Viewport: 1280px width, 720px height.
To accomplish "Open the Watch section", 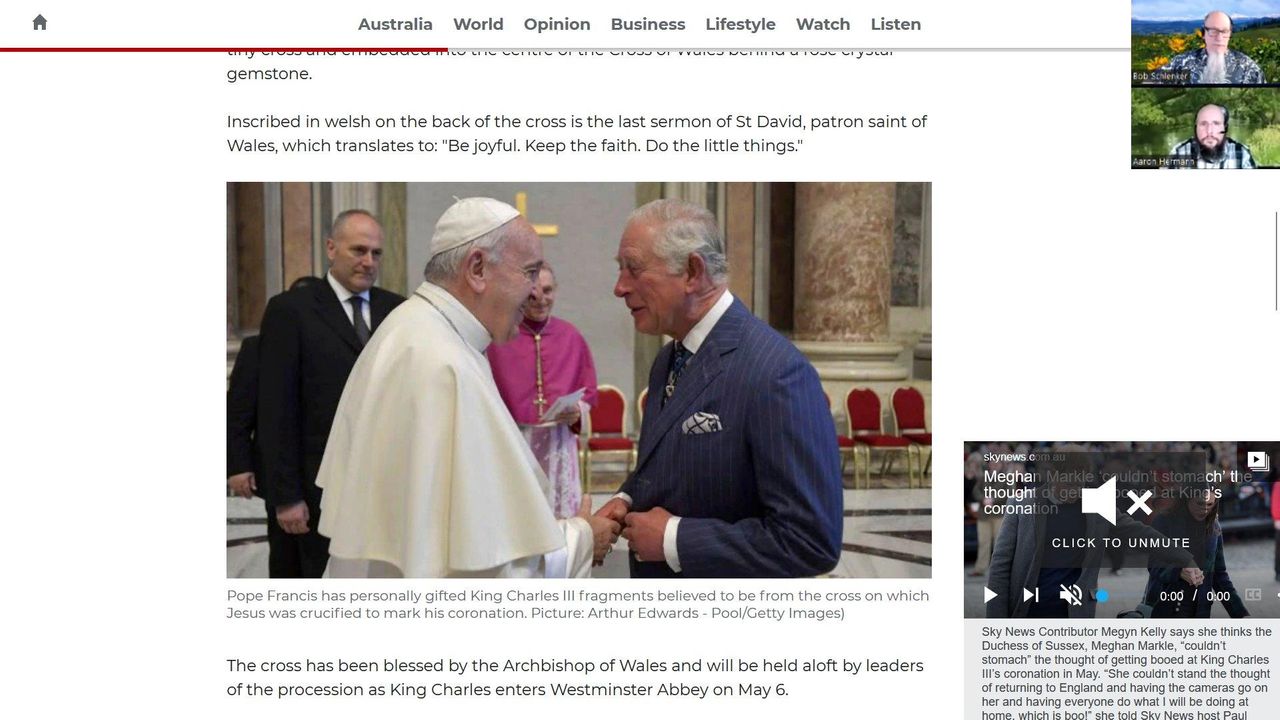I will (x=823, y=24).
